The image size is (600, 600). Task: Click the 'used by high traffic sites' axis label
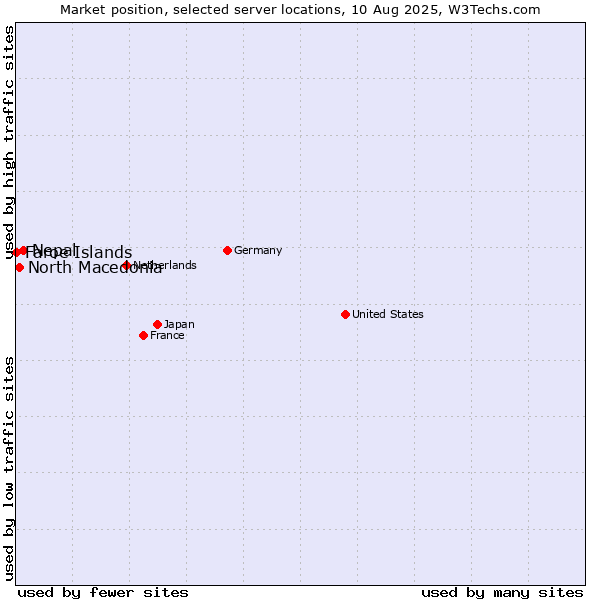point(9,142)
